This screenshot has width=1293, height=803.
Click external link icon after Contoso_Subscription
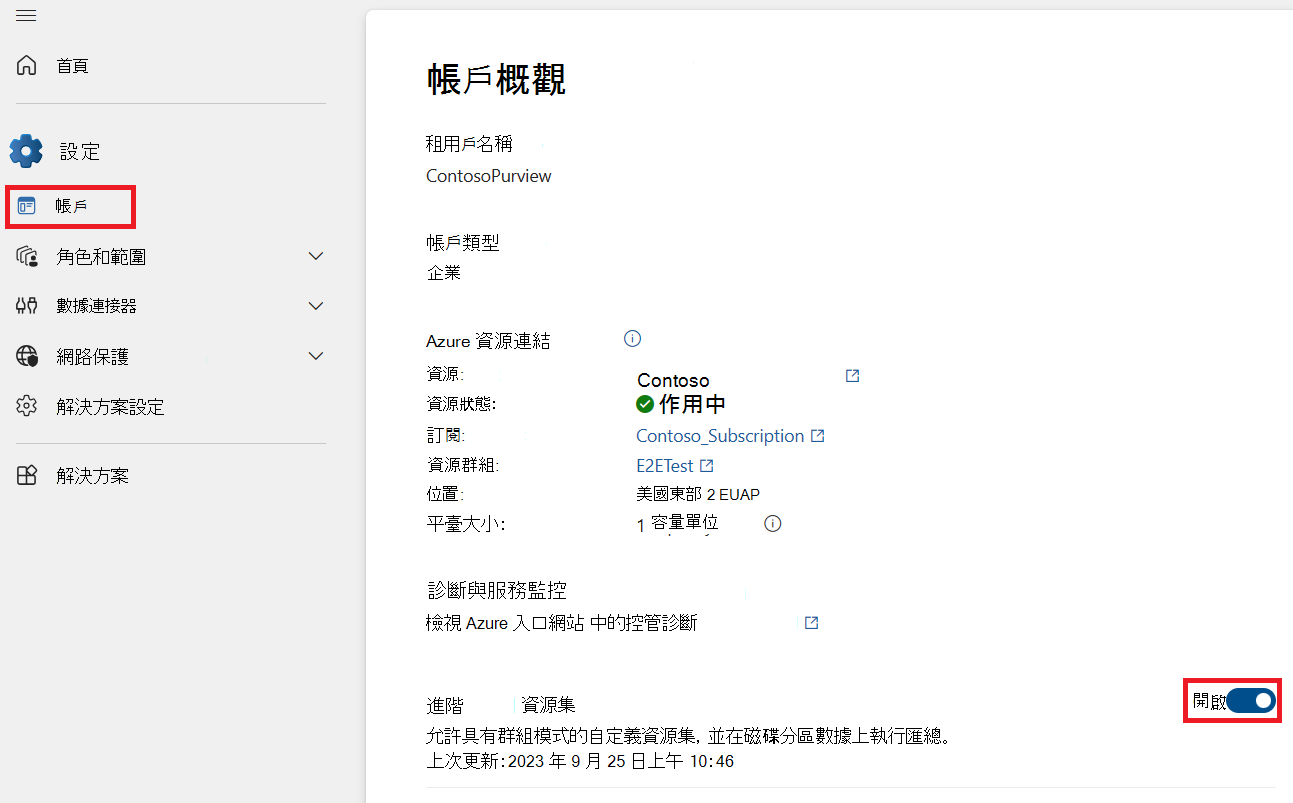point(817,436)
